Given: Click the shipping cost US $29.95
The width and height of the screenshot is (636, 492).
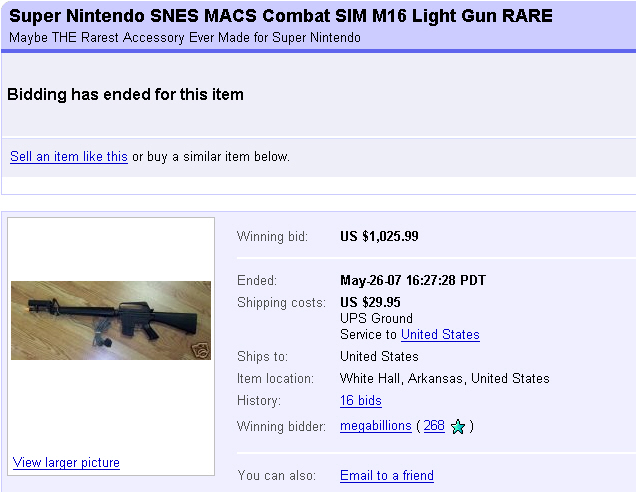Looking at the screenshot, I should [370, 302].
